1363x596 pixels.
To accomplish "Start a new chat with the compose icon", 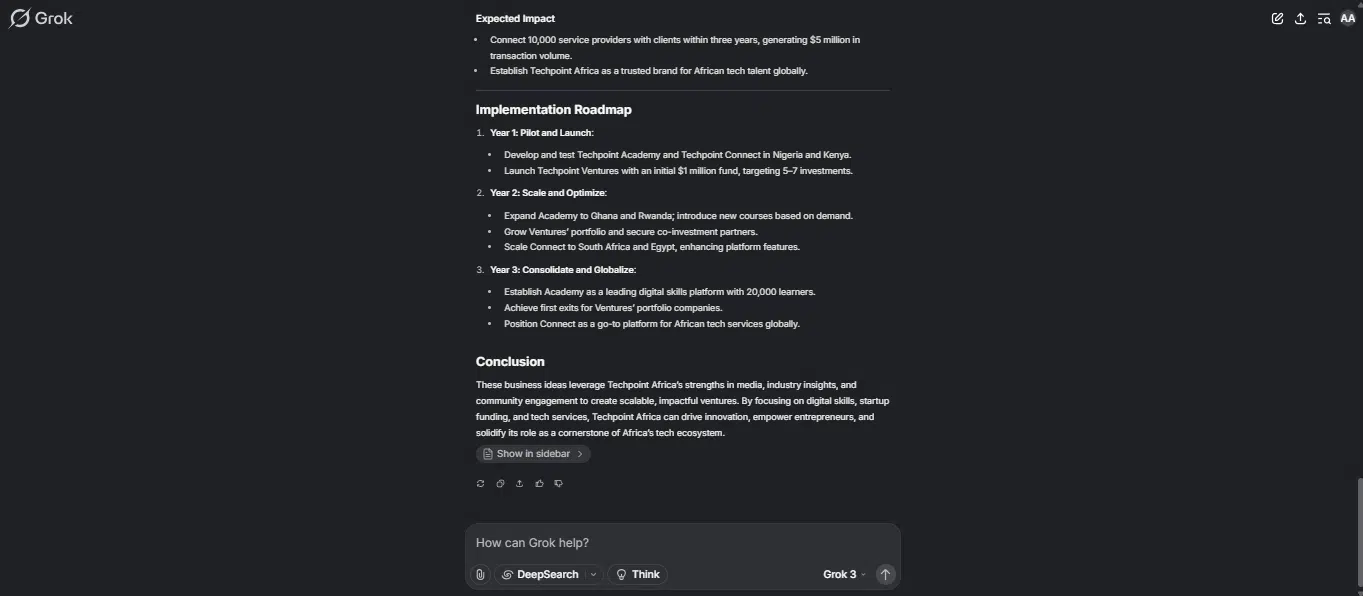I will pyautogui.click(x=1277, y=18).
